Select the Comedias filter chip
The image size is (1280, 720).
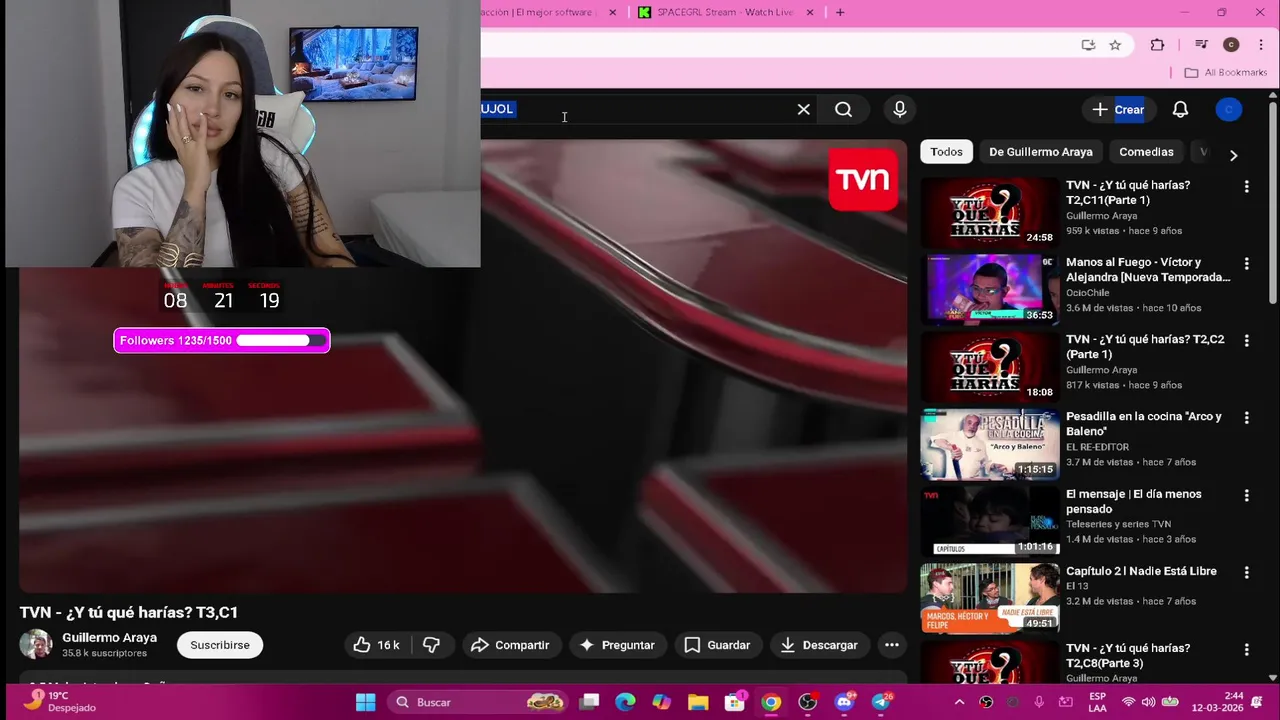(1146, 152)
